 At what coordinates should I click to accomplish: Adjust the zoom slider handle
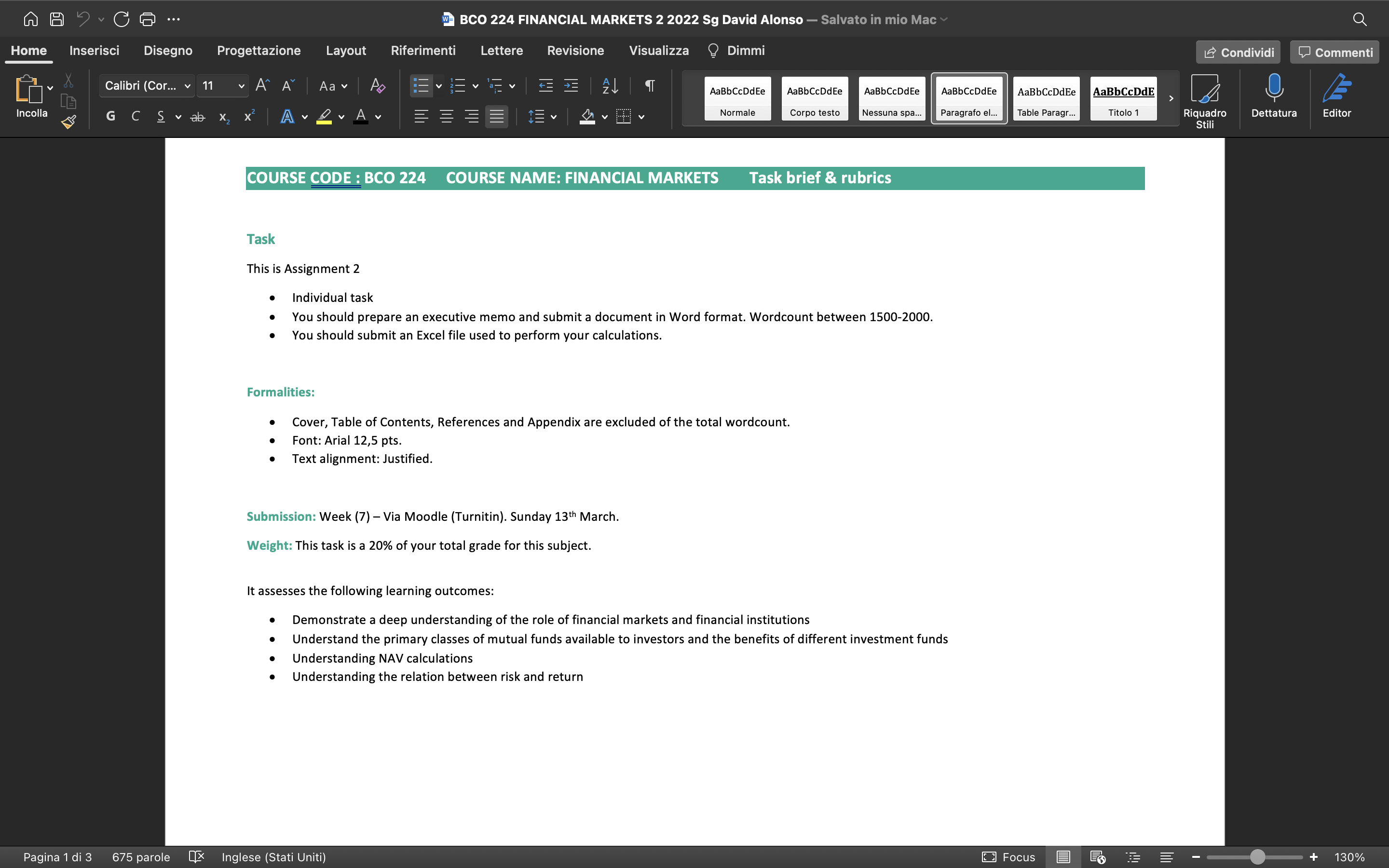(1257, 857)
